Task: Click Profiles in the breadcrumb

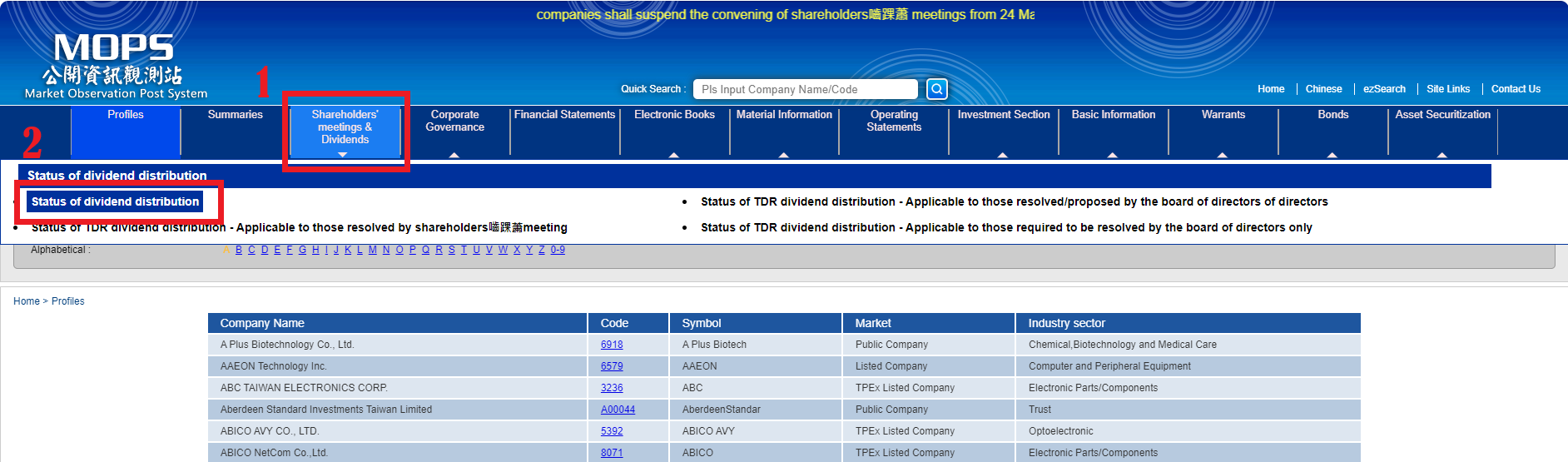Action: (x=68, y=301)
